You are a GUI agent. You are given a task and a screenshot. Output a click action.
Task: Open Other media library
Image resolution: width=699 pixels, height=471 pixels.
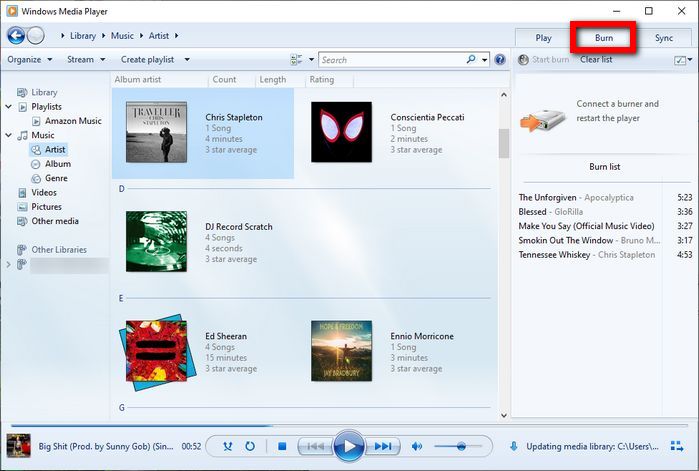[x=55, y=221]
